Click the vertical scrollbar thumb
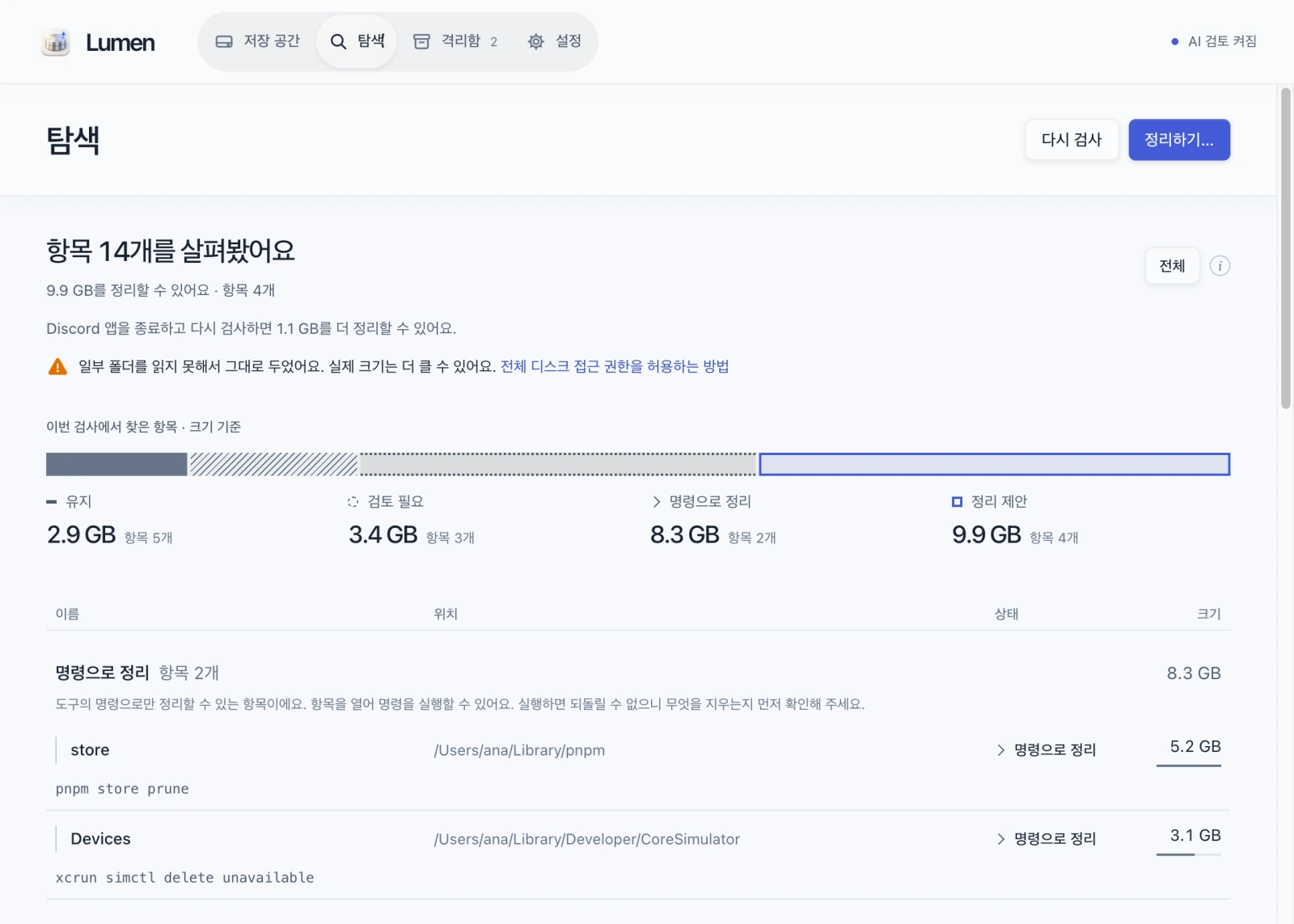 1285,248
